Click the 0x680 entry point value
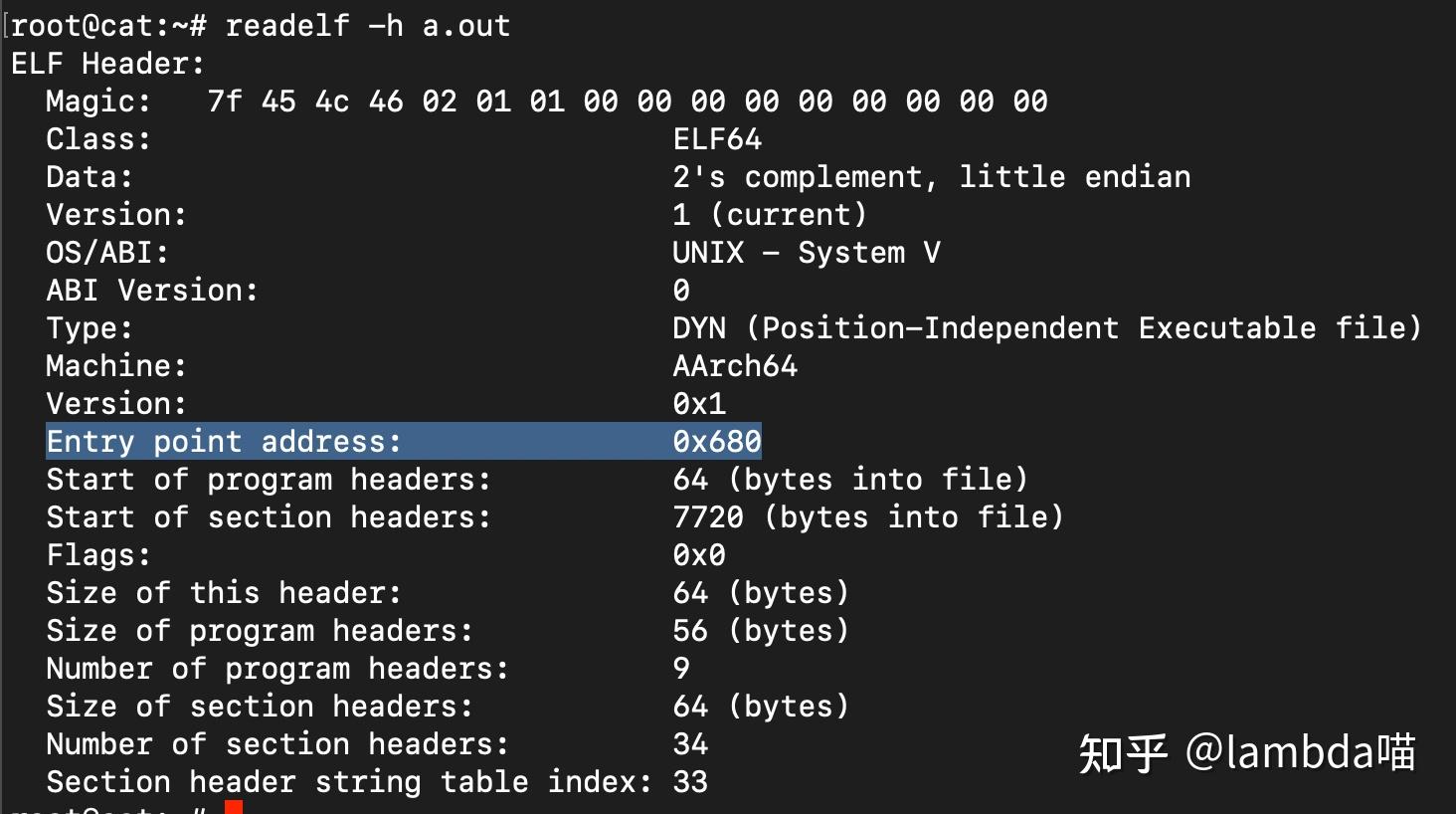Screen dimensions: 1456x814 [717, 441]
